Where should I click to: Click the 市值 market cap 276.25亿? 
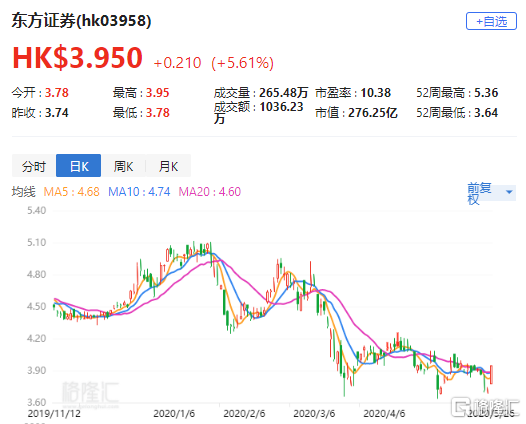(373, 113)
